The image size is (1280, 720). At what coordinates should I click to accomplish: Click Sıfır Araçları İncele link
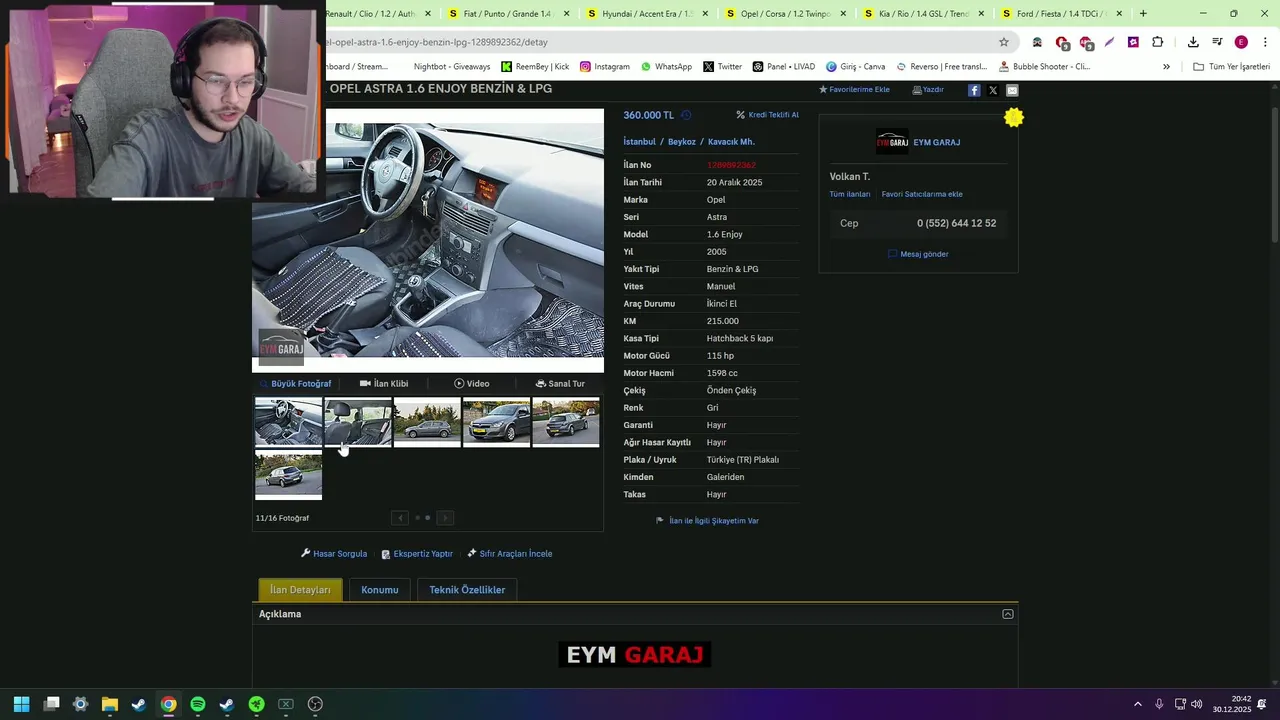pyautogui.click(x=510, y=554)
